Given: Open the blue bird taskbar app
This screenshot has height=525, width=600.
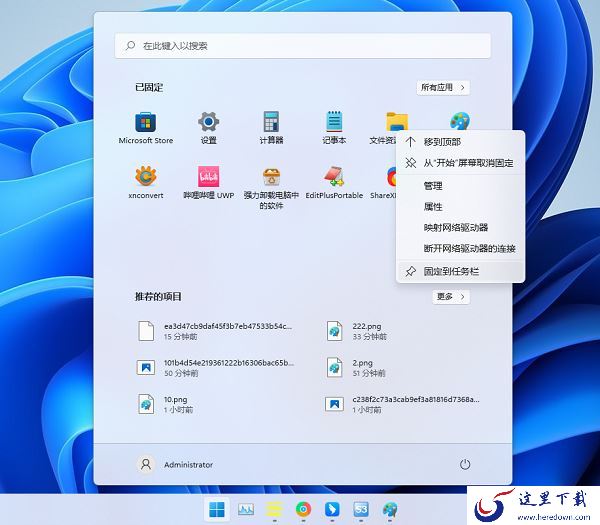Looking at the screenshot, I should (332, 509).
